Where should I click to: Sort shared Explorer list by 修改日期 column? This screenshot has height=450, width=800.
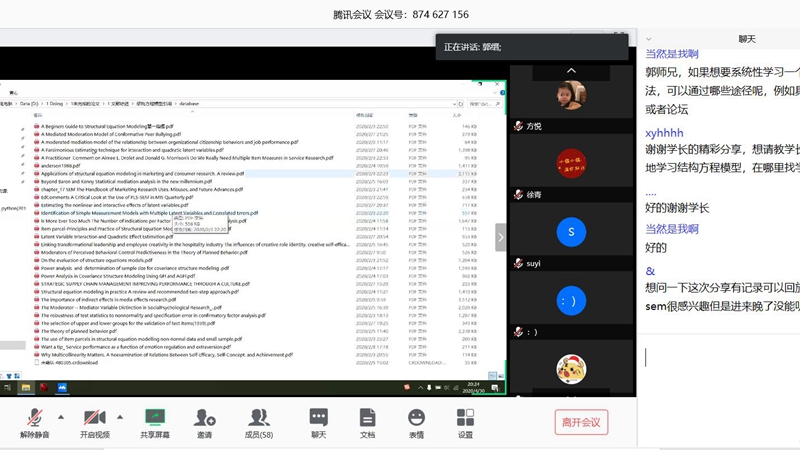tap(364, 115)
